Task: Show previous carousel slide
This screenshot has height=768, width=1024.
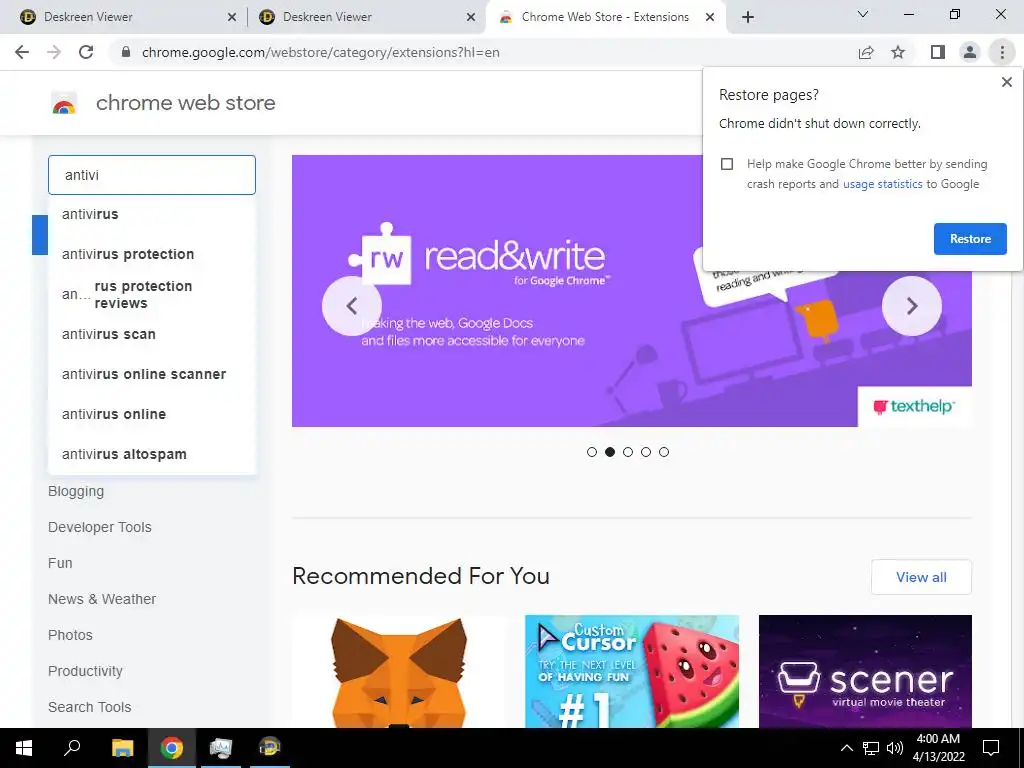Action: coord(351,306)
